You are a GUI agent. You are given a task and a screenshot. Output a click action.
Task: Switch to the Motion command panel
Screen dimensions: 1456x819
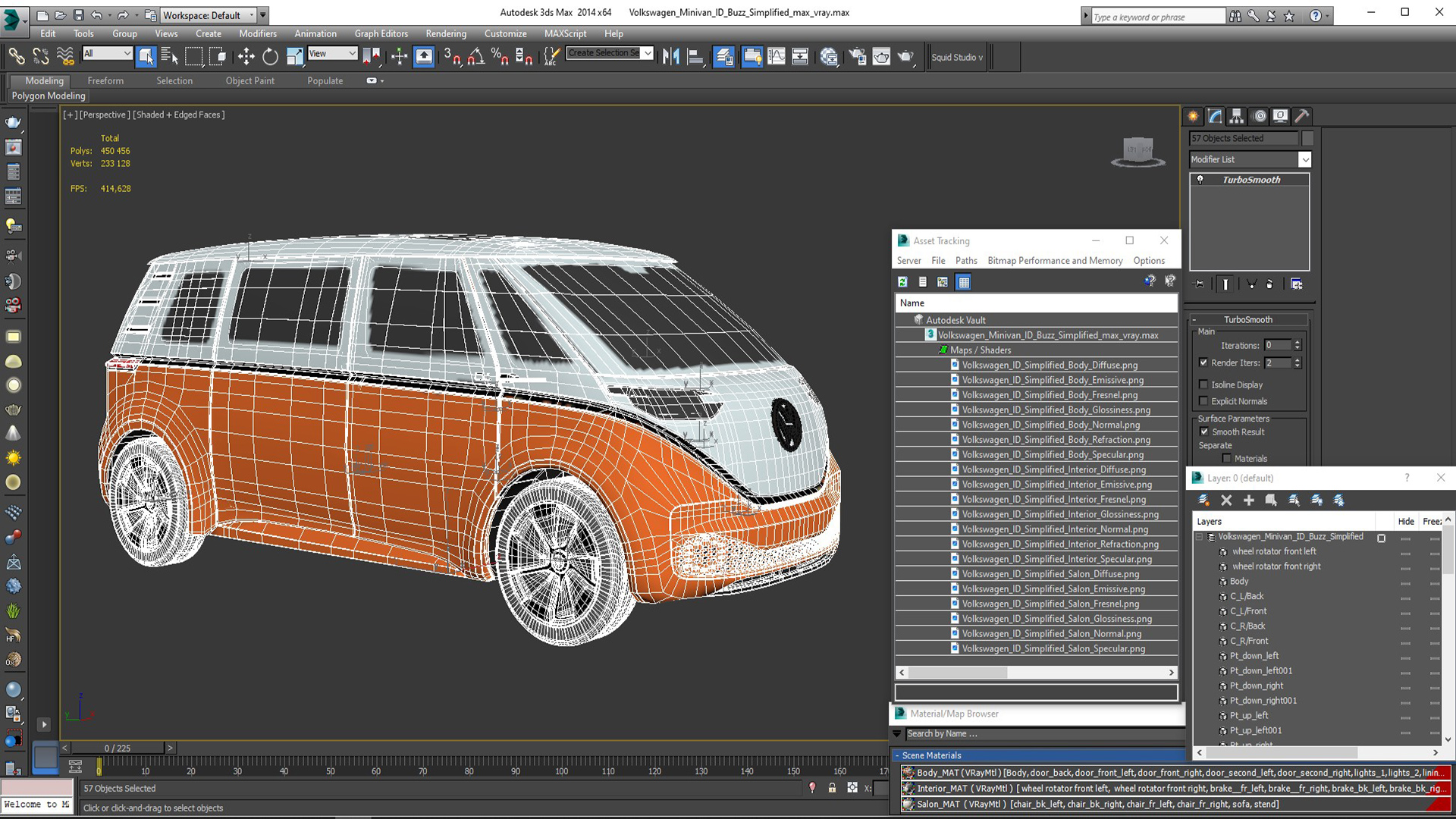1259,116
